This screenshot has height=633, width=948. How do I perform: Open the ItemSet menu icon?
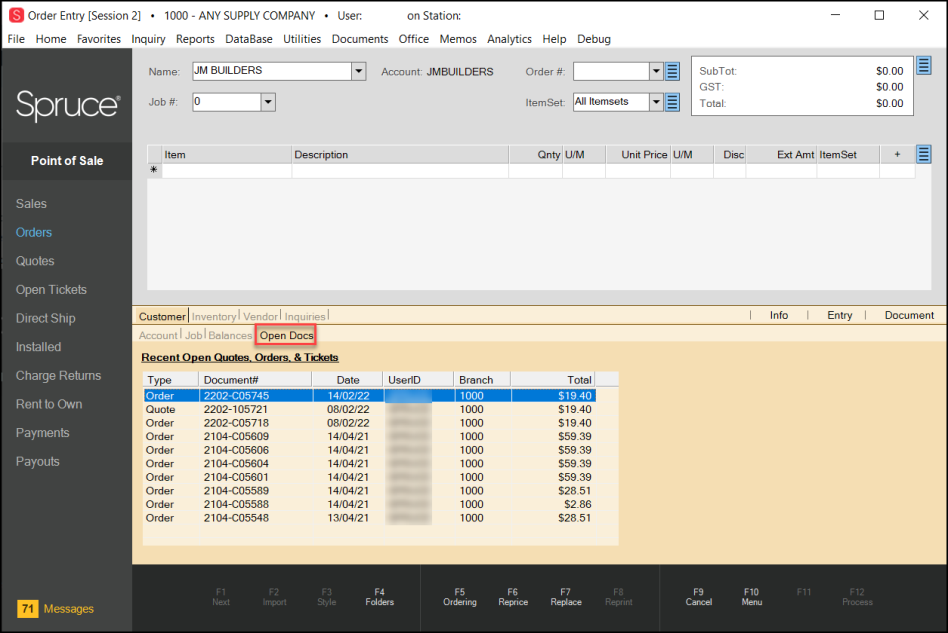coord(672,102)
